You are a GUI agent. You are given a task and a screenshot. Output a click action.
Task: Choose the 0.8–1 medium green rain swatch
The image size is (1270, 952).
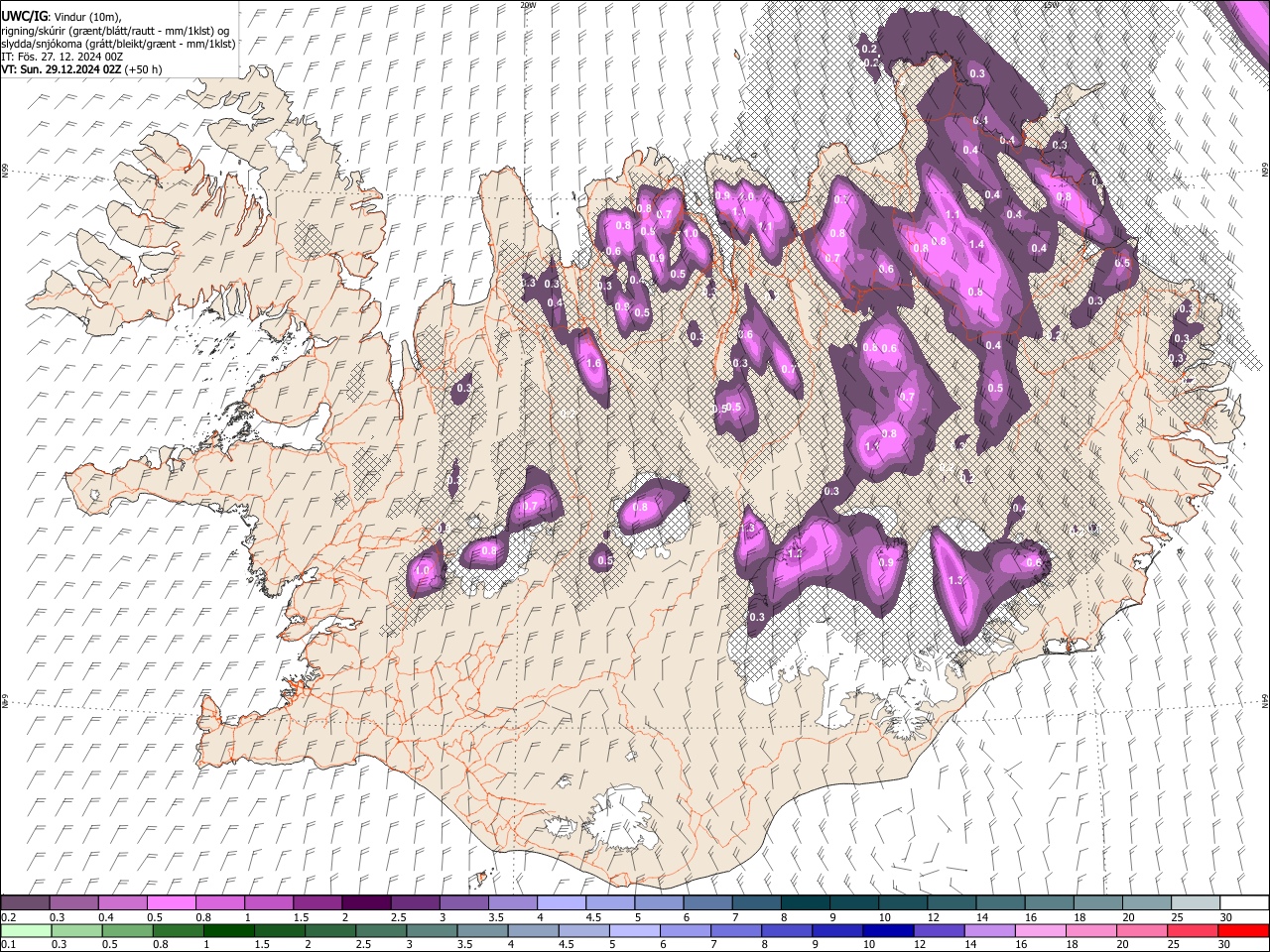178,930
